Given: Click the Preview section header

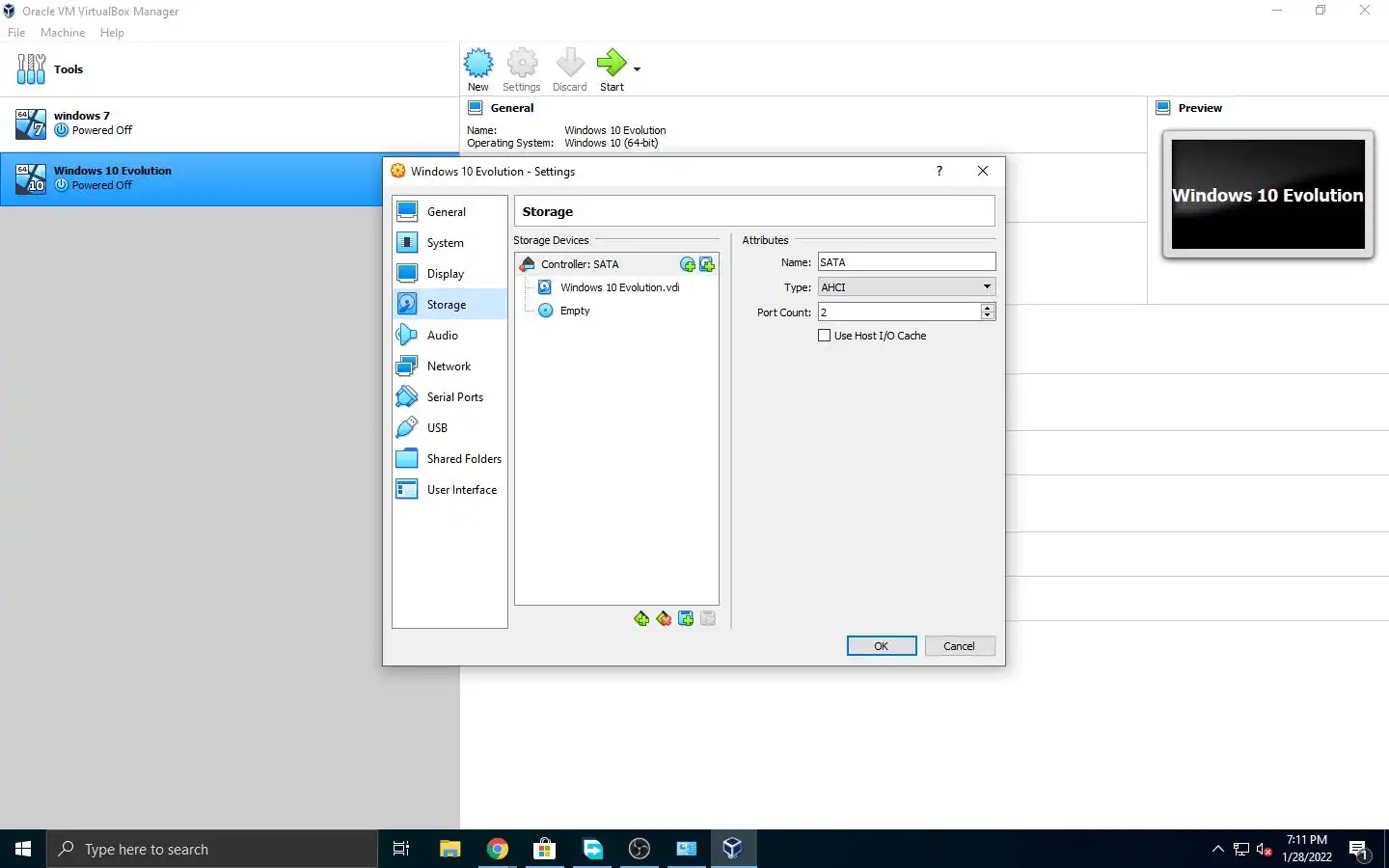Looking at the screenshot, I should coord(1200,108).
